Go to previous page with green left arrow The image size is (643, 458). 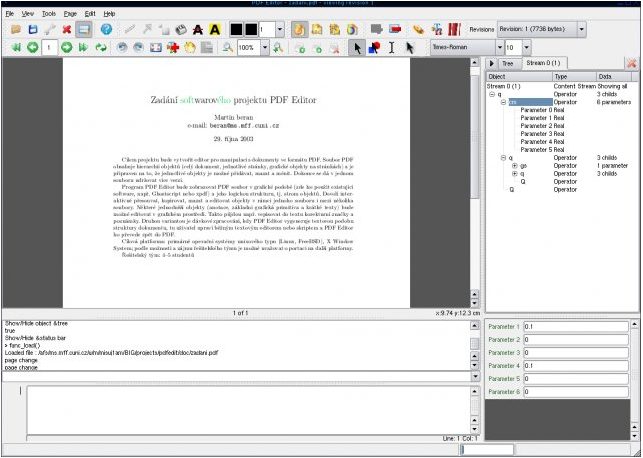click(x=32, y=48)
